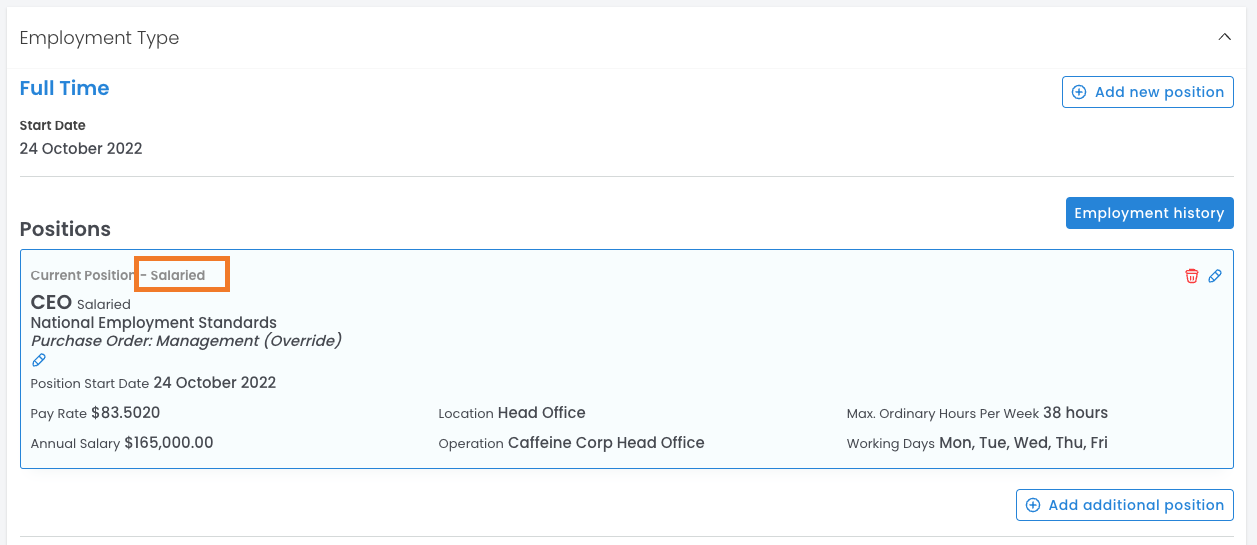Click pencil icon under Purchase Order line
The image size is (1257, 545).
39,360
